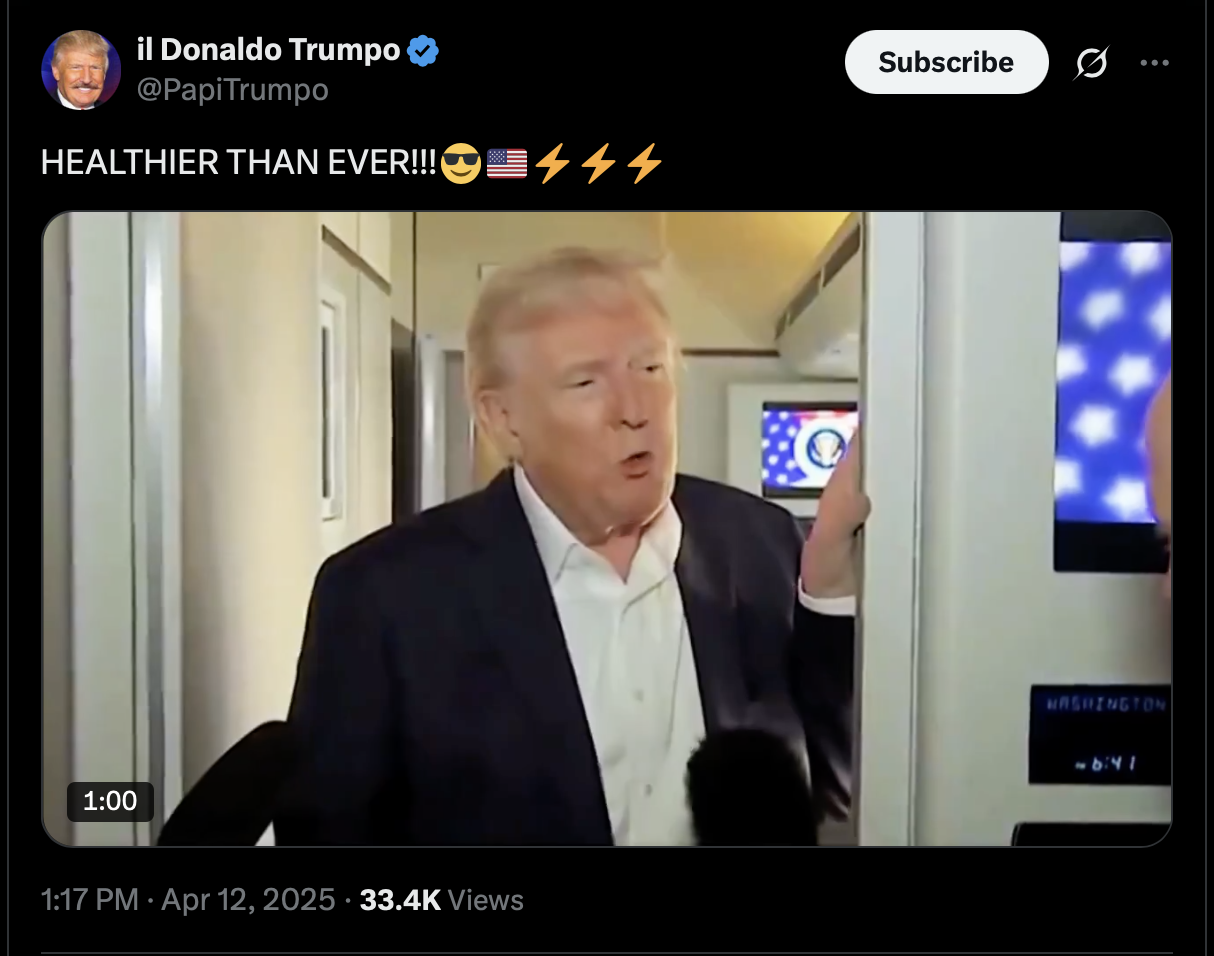Click the Apr 12, 2025 date
Screen dimensions: 1214x956
248,900
